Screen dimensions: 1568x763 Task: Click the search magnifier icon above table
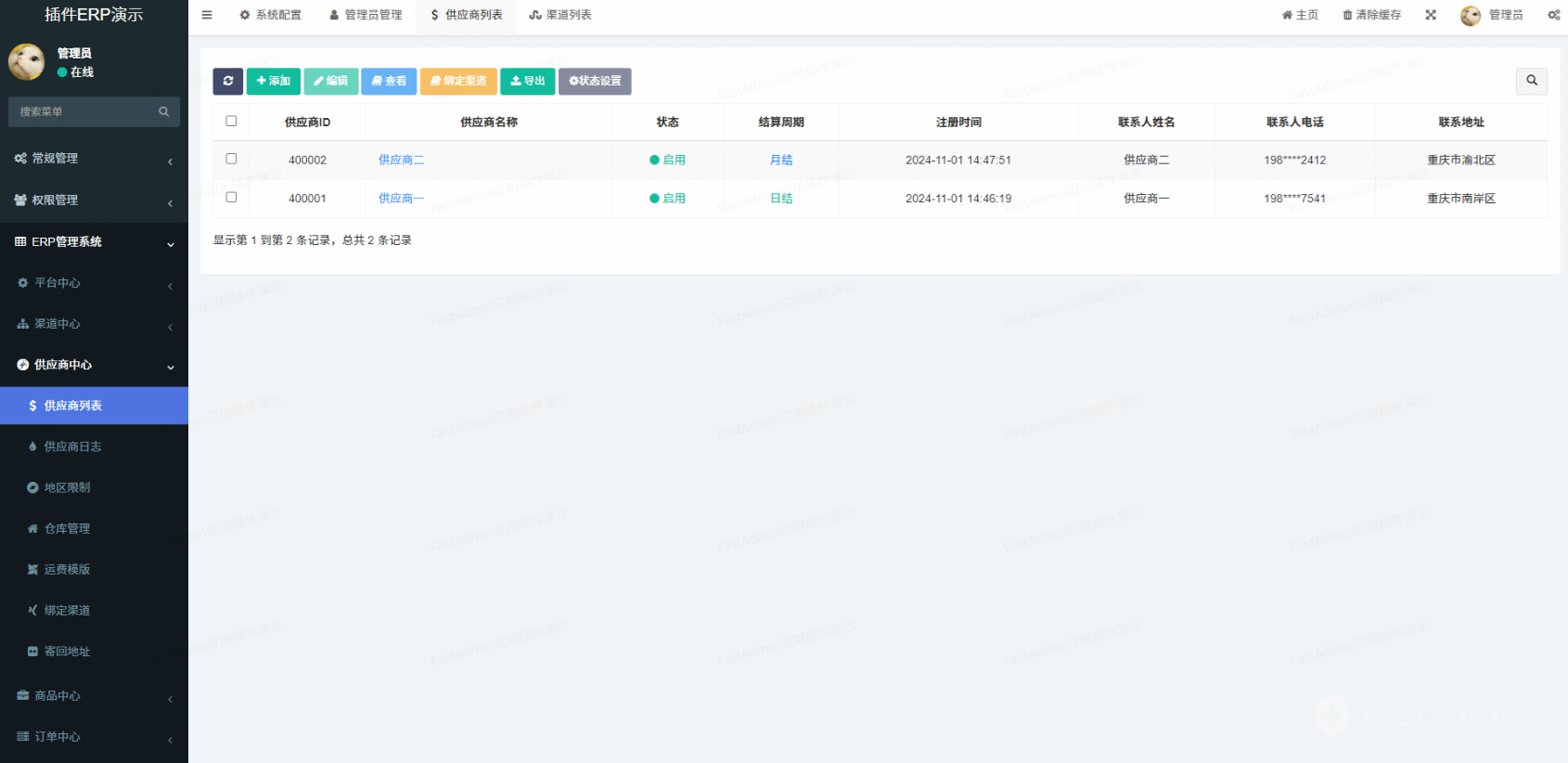point(1531,81)
